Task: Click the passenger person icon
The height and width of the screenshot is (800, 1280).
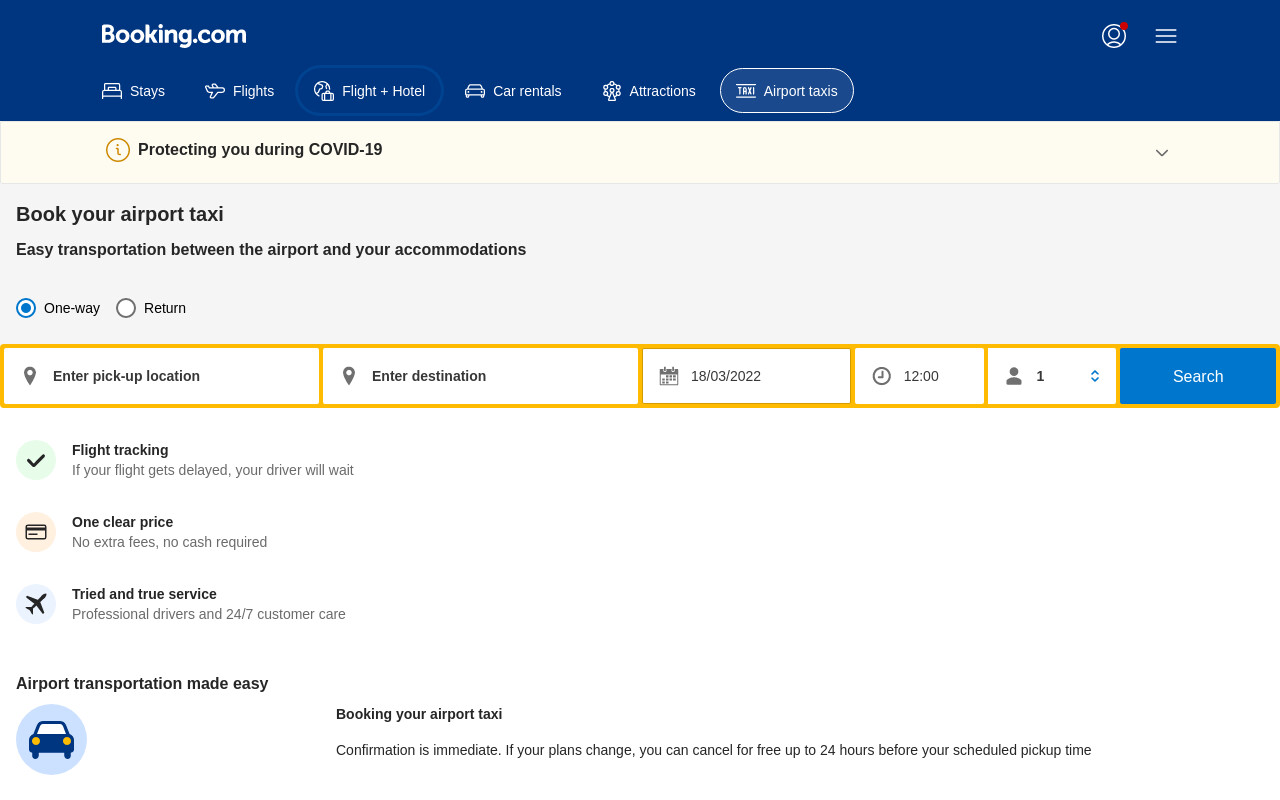Action: click(x=1014, y=376)
